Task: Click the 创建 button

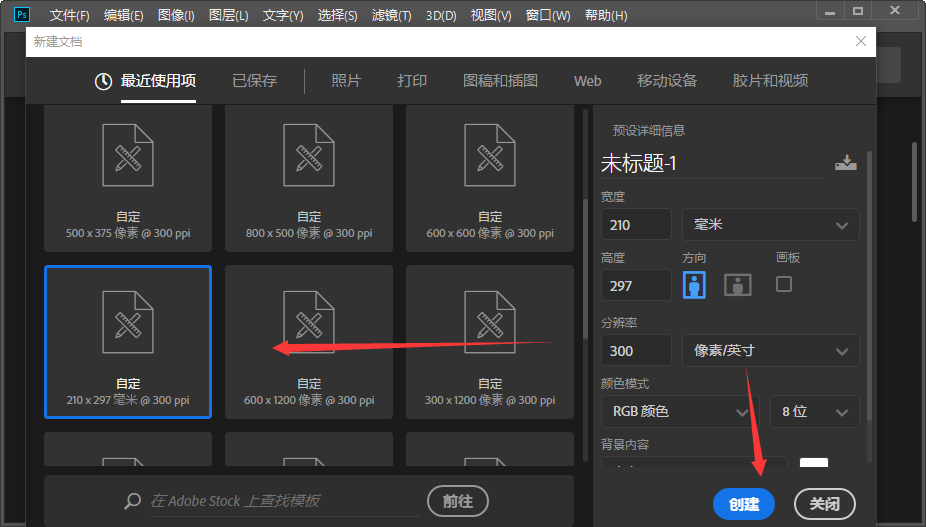Action: [744, 504]
